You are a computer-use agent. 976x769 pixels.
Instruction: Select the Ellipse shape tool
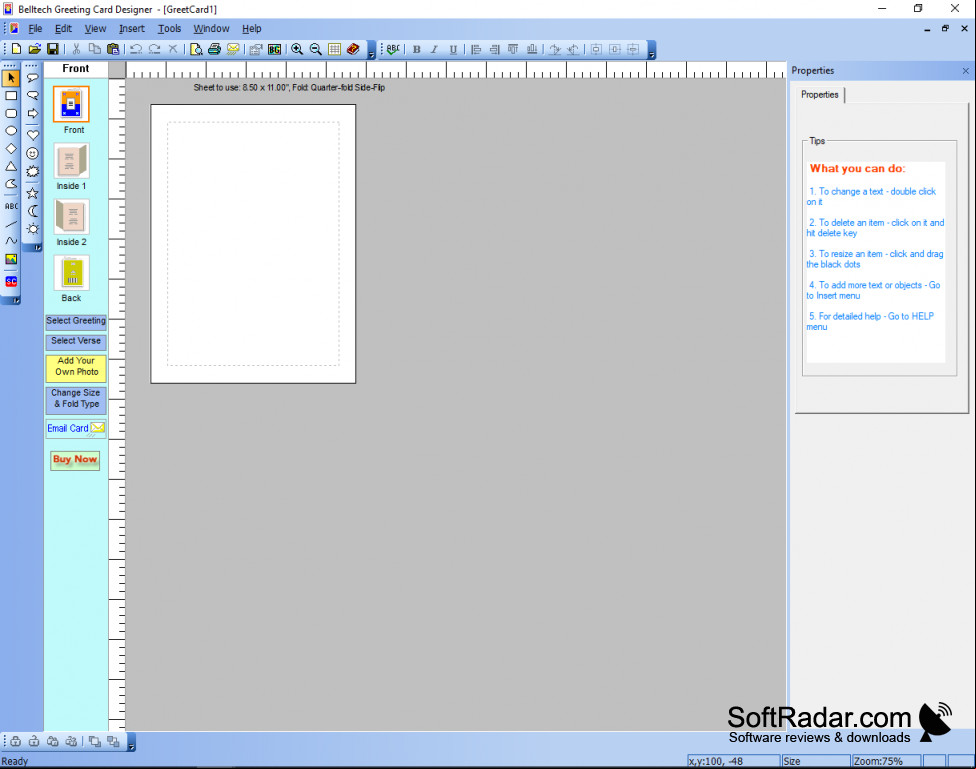coord(11,131)
